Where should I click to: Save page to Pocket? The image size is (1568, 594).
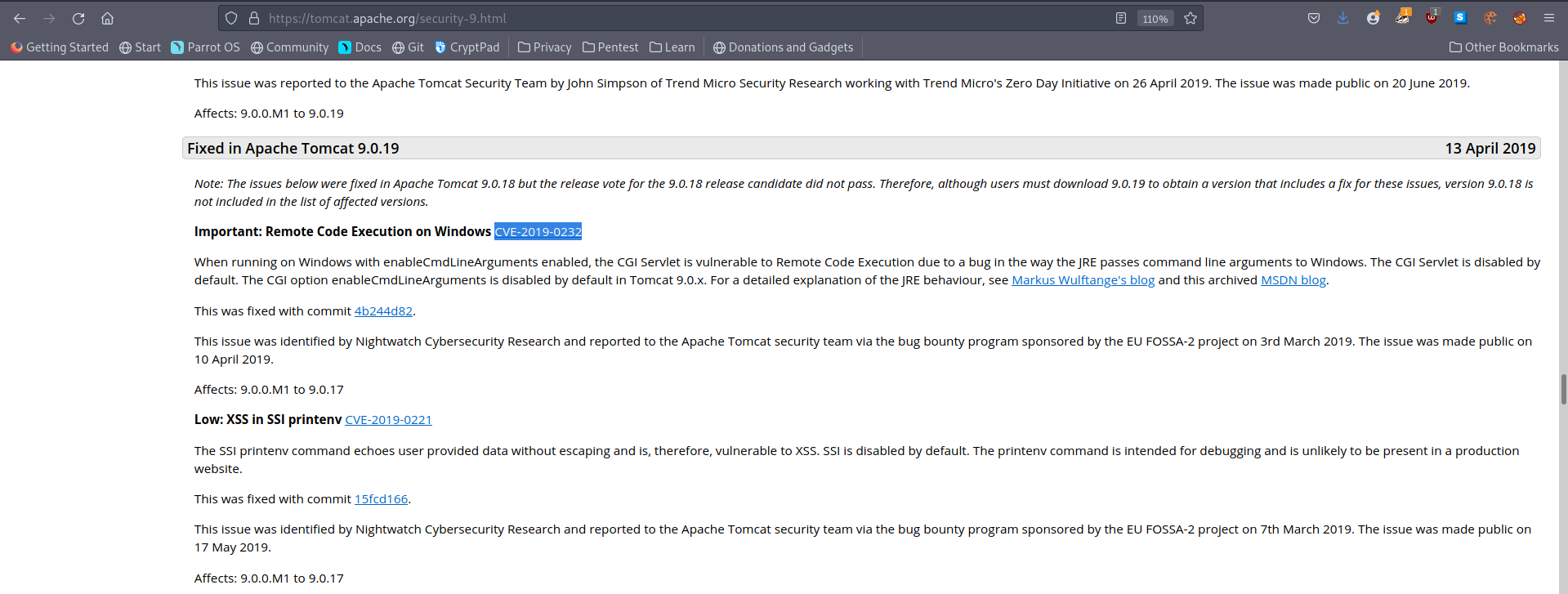[1314, 18]
